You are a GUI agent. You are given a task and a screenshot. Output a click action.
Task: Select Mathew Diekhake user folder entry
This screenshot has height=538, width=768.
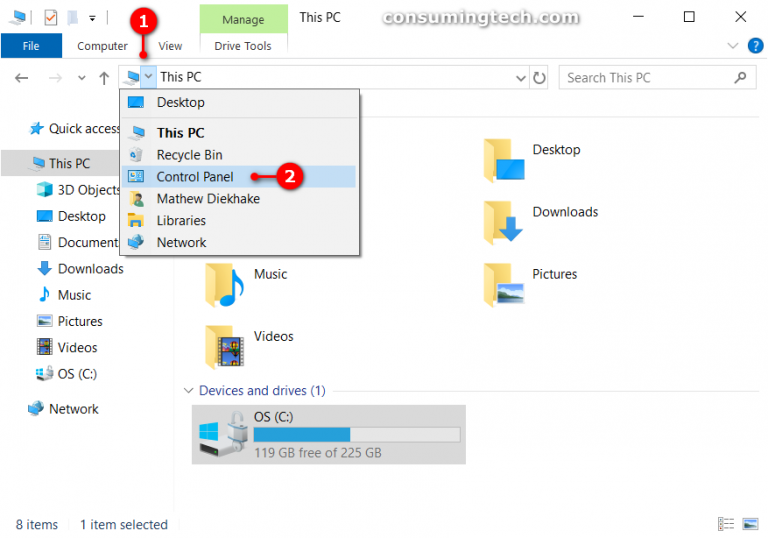pyautogui.click(x=240, y=198)
